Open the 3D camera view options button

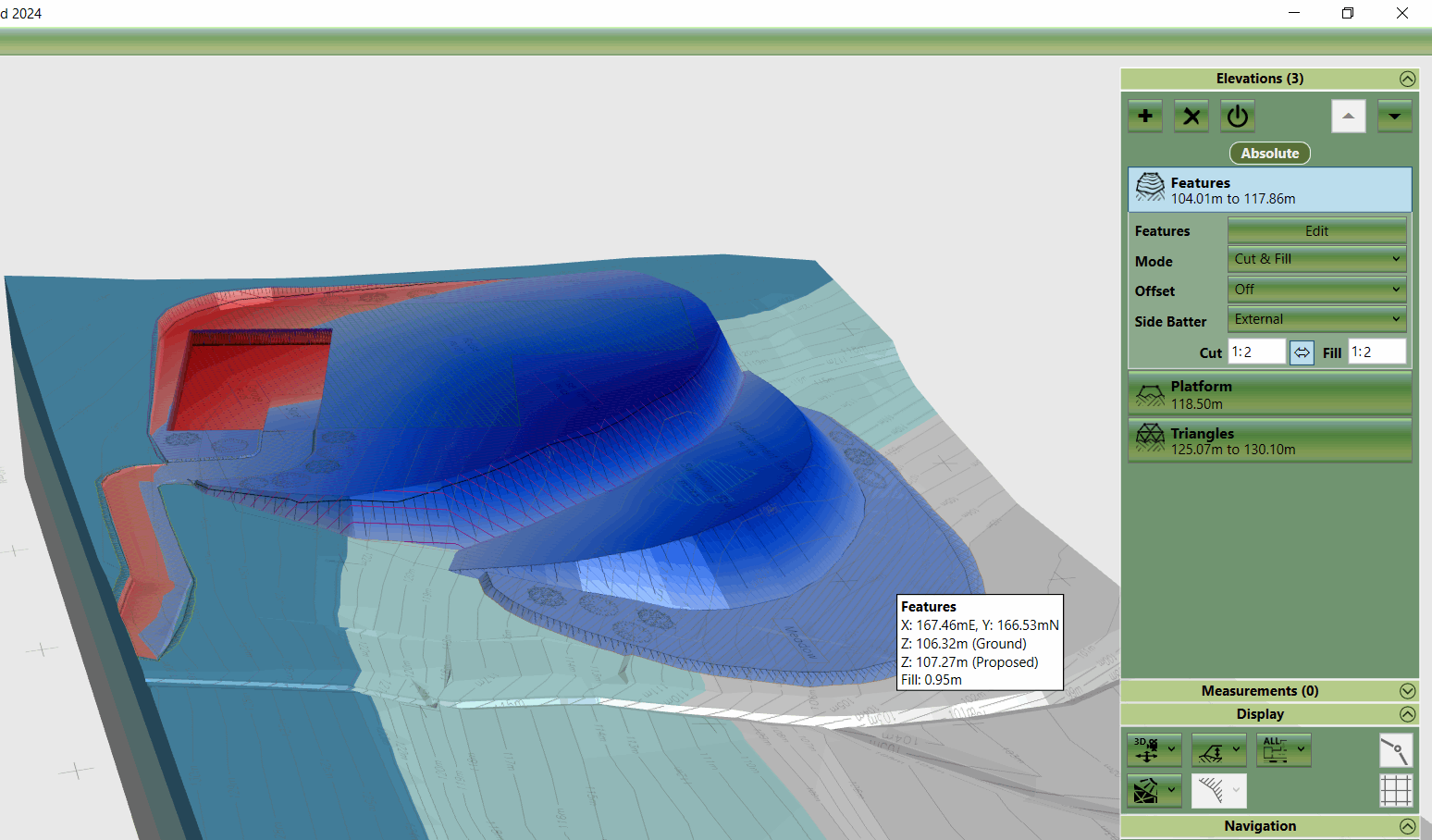point(1154,750)
